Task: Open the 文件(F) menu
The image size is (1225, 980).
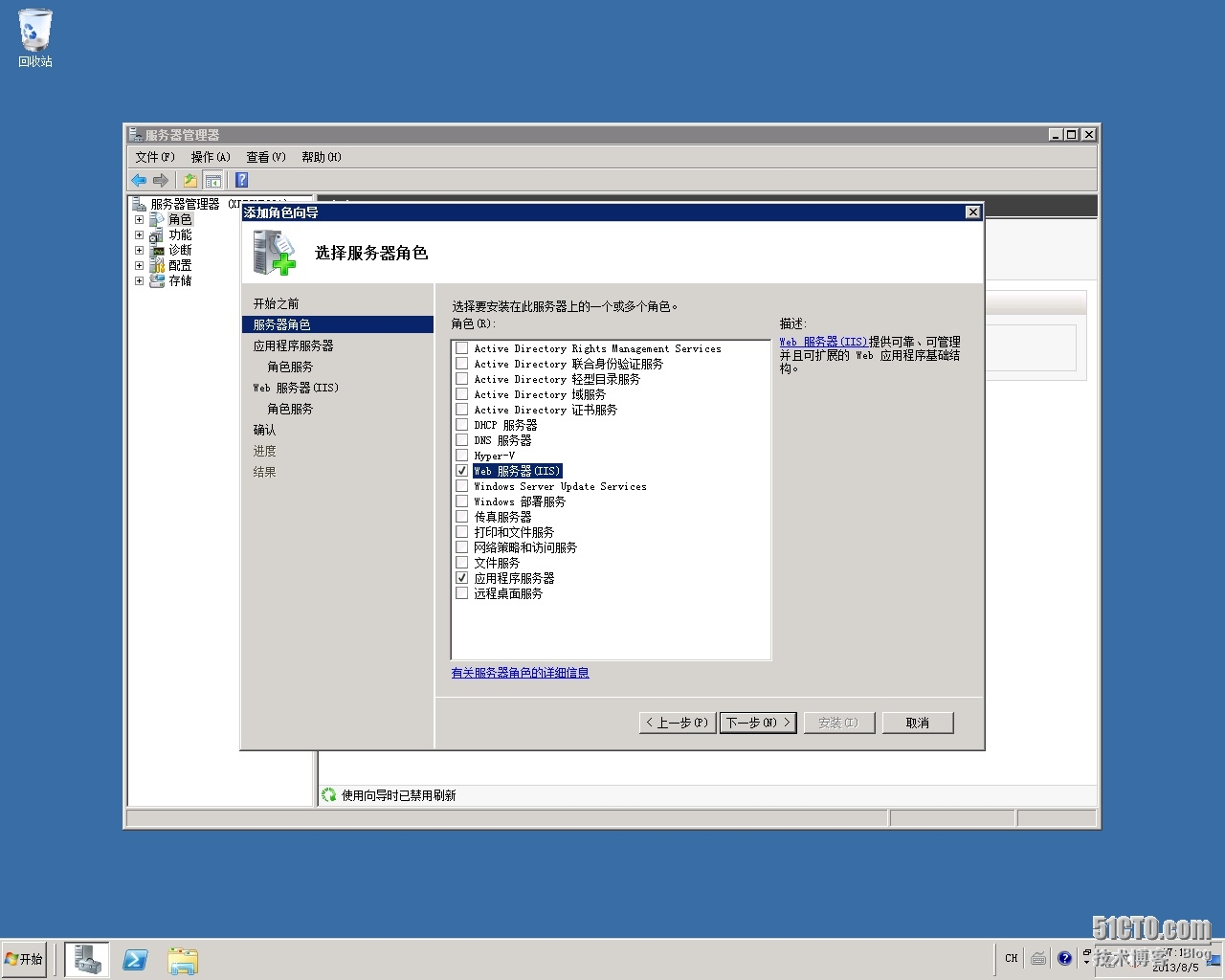Action: click(155, 157)
